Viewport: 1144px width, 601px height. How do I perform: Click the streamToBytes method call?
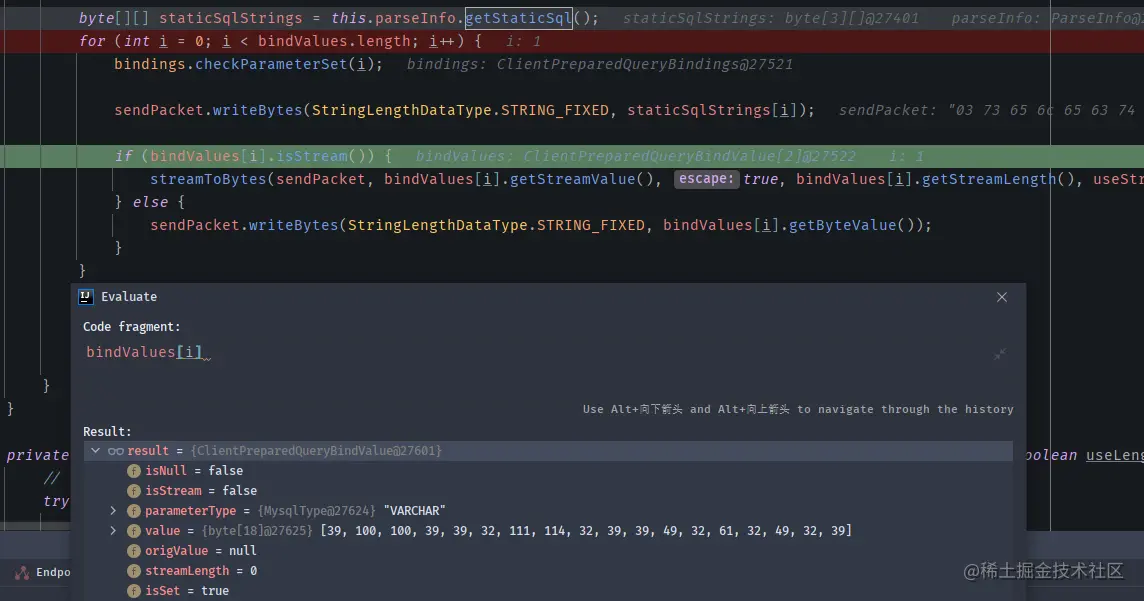click(x=208, y=179)
